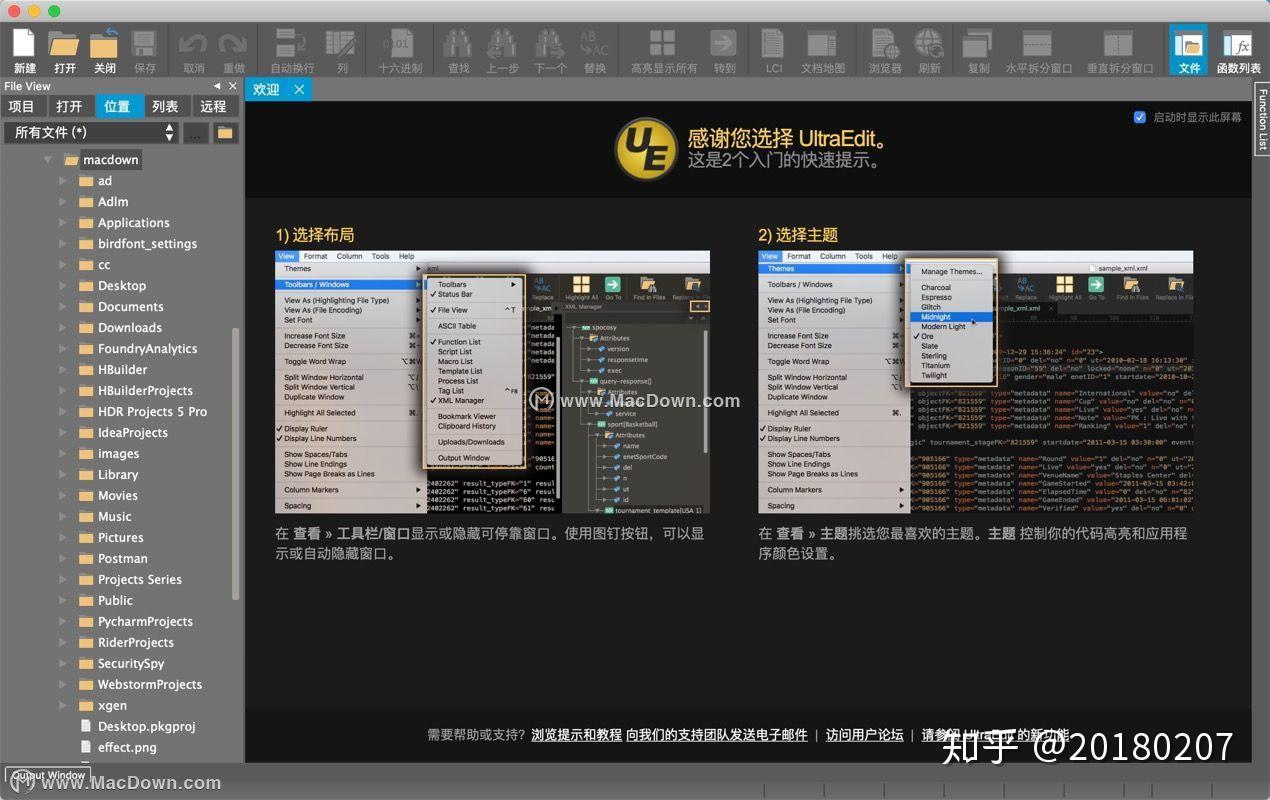
Task: Create a new file with 新建 icon
Action: [22, 50]
